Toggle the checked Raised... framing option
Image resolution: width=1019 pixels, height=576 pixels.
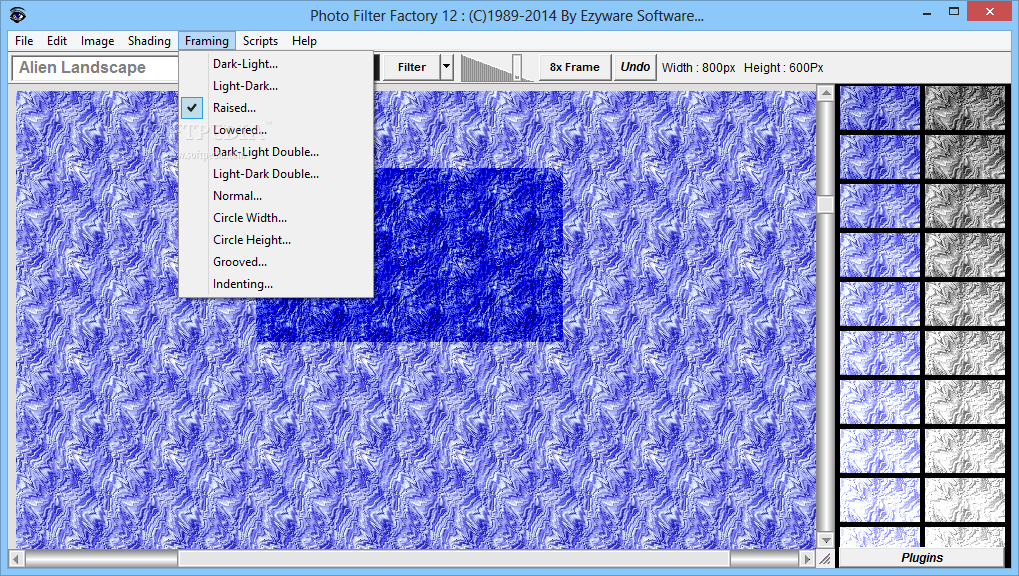point(276,108)
